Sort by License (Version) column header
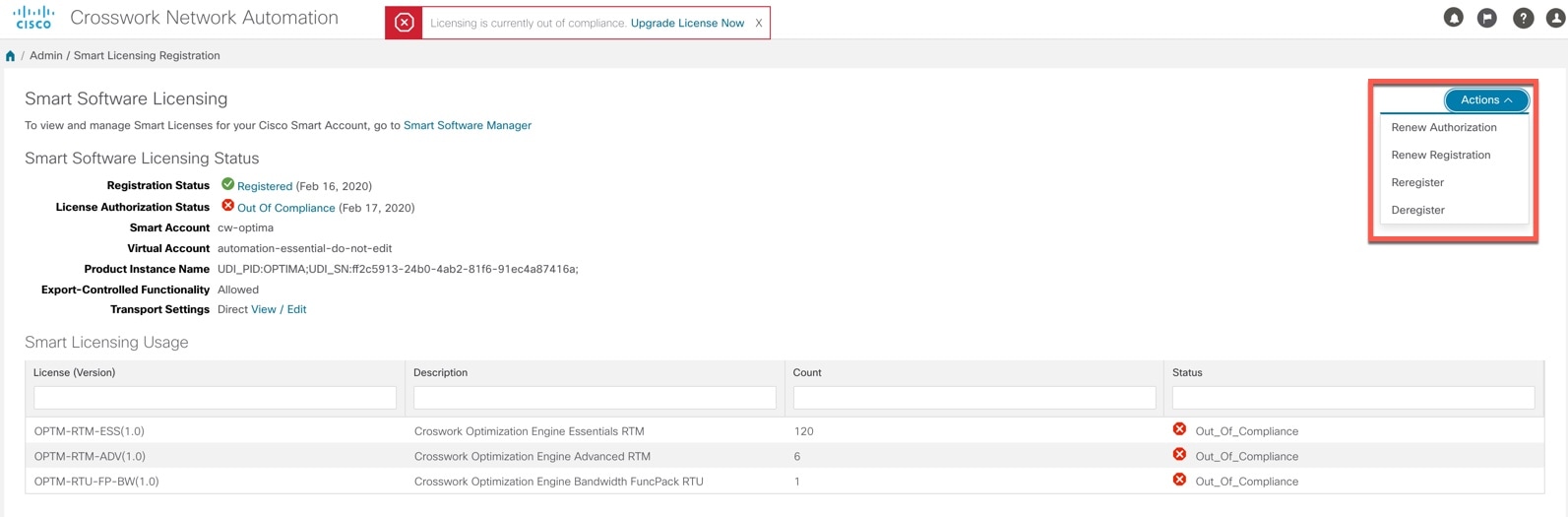1568x517 pixels. (x=75, y=372)
